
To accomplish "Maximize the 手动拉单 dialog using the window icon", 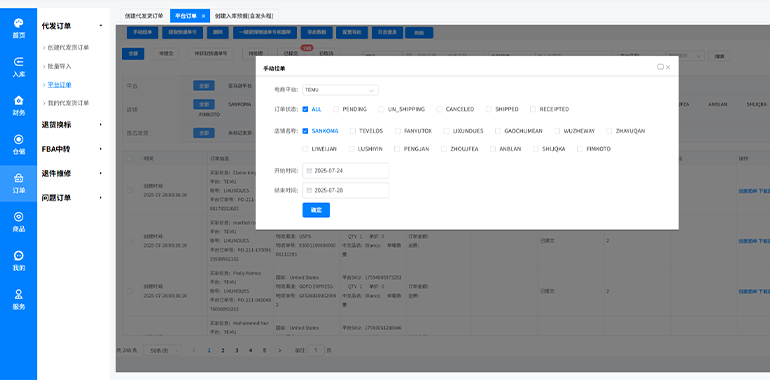I will [660, 67].
